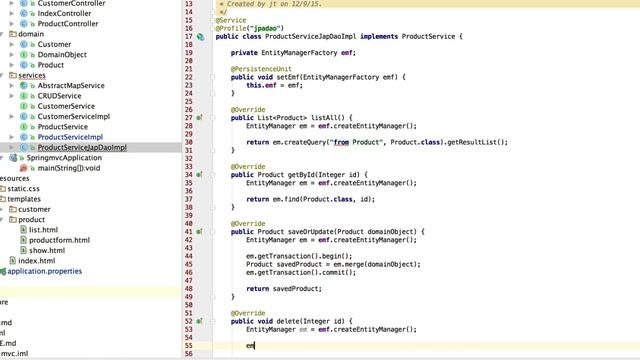Collapse the getById method fold marker on line 34
The height and width of the screenshot is (360, 640).
coord(212,175)
